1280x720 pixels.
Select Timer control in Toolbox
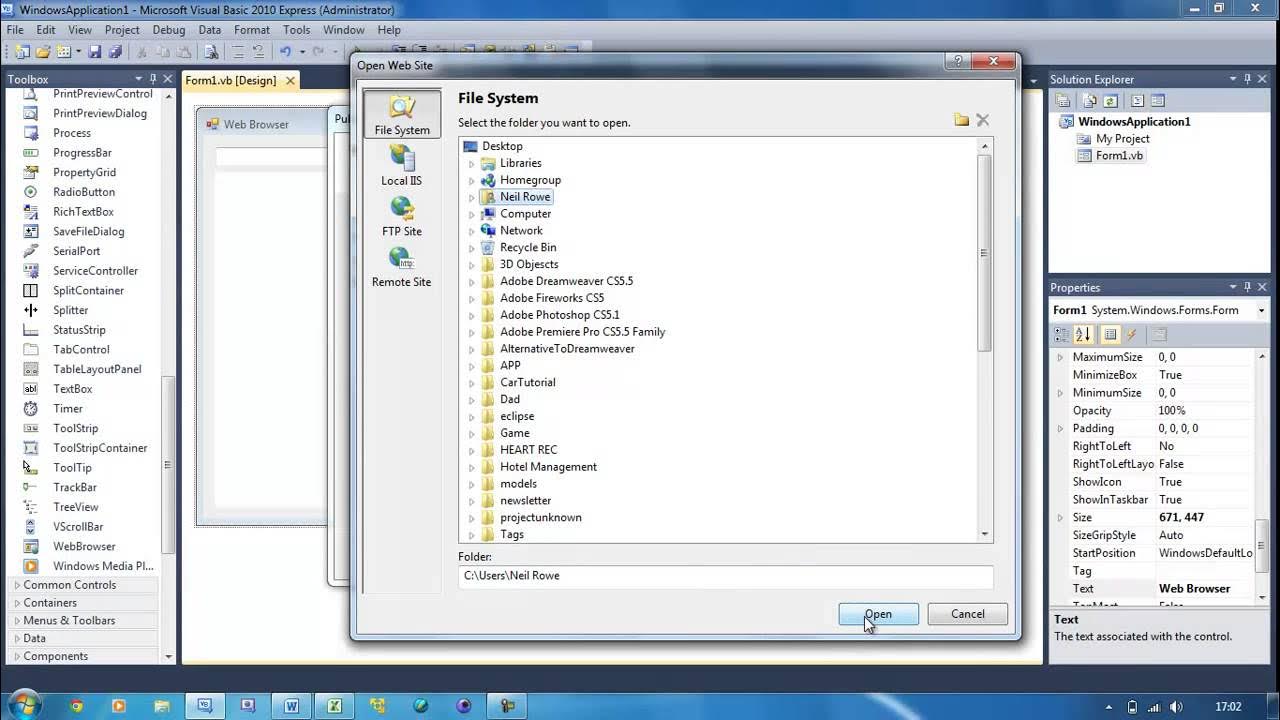coord(68,408)
